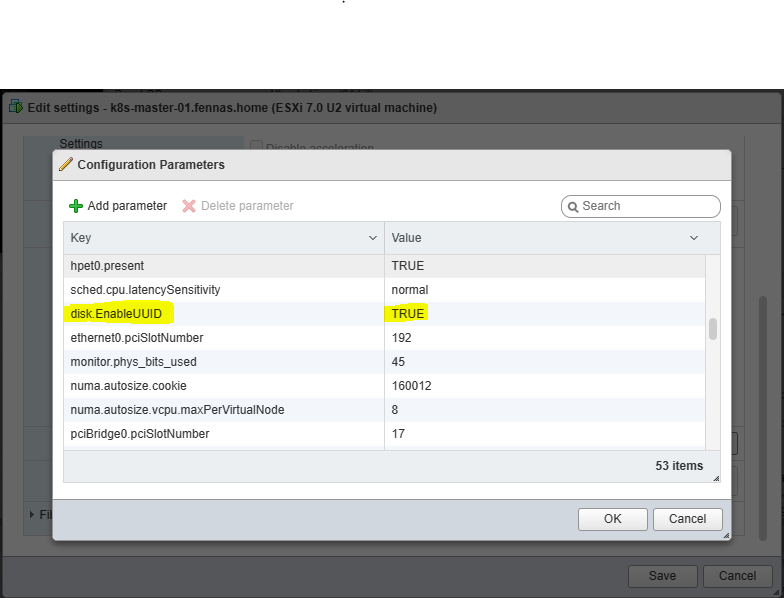784x598 pixels.
Task: Click the green plus Add parameter icon
Action: [x=76, y=206]
